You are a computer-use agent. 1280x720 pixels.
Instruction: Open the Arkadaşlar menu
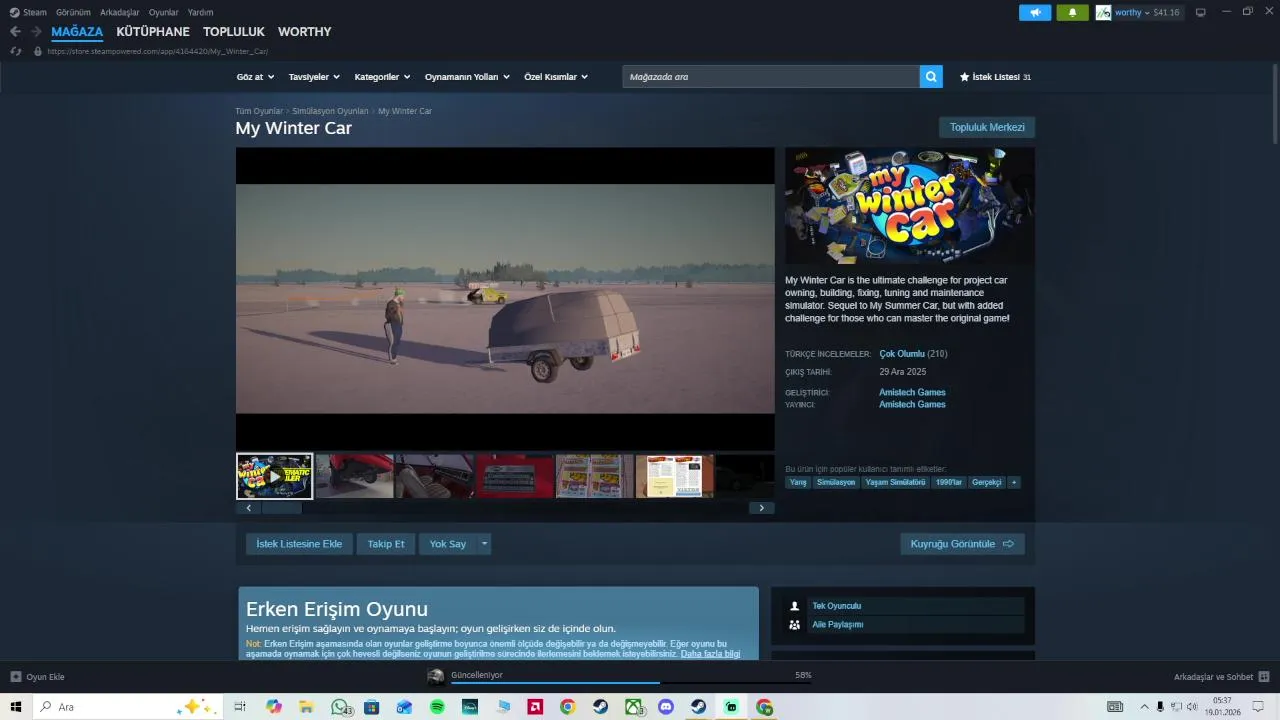120,13
